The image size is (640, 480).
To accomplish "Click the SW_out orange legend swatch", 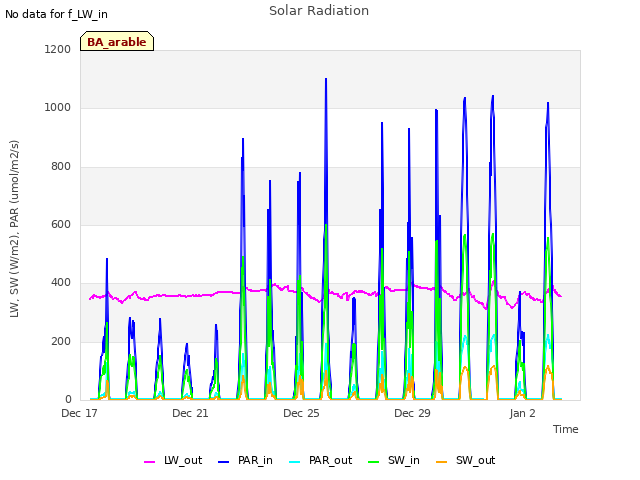I will [441, 462].
